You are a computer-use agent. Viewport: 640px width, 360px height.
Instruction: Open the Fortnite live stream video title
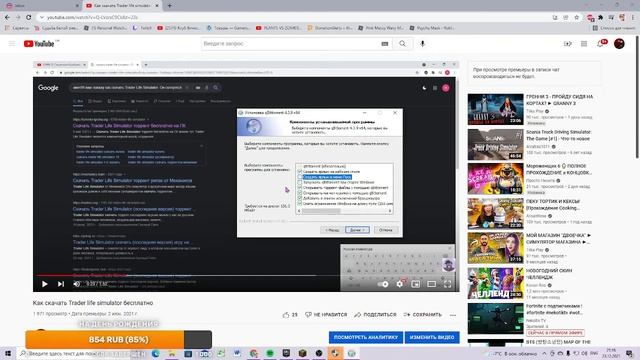point(554,309)
